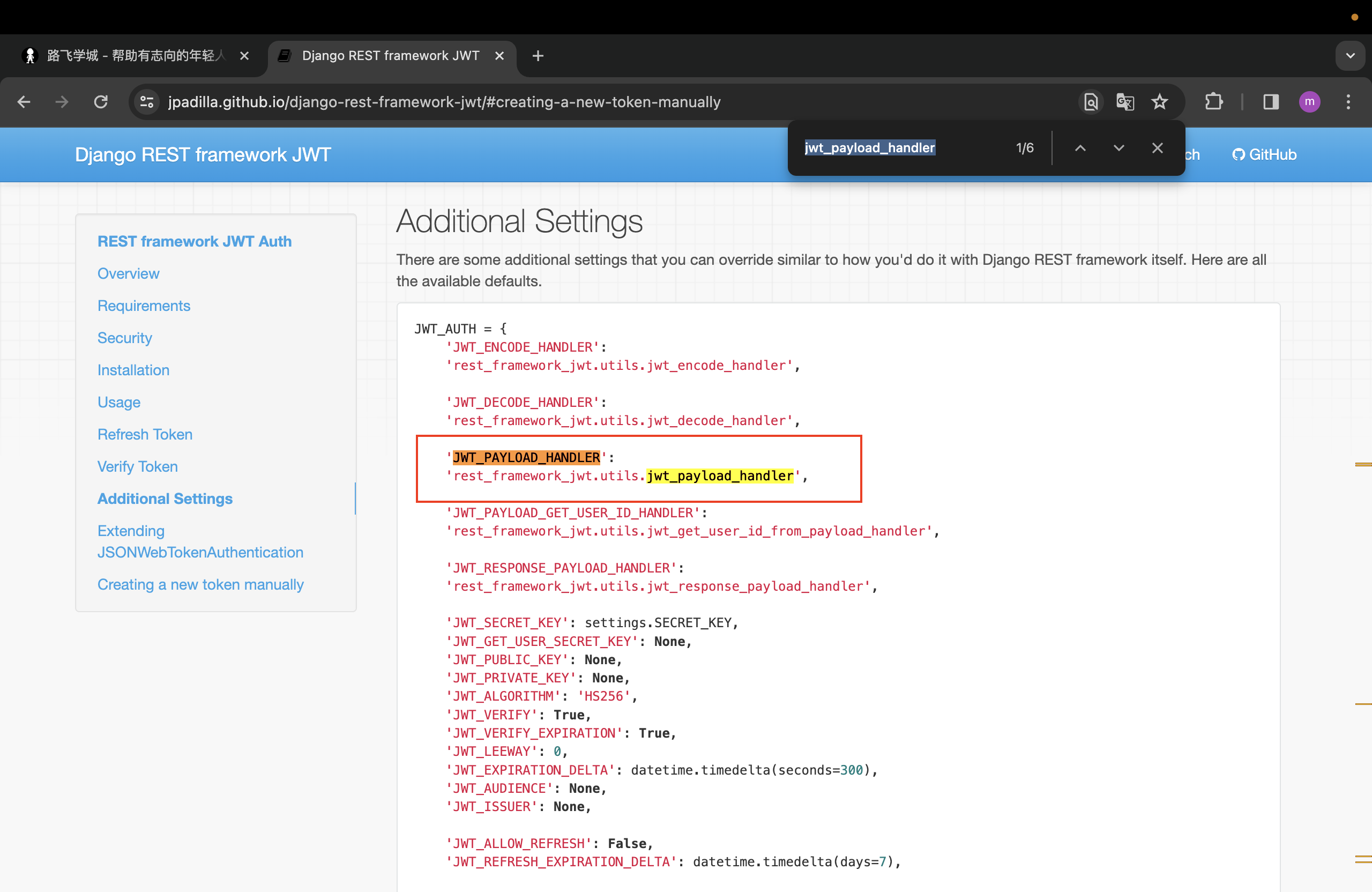The height and width of the screenshot is (892, 1372).
Task: Jump to previous find result
Action: (x=1080, y=148)
